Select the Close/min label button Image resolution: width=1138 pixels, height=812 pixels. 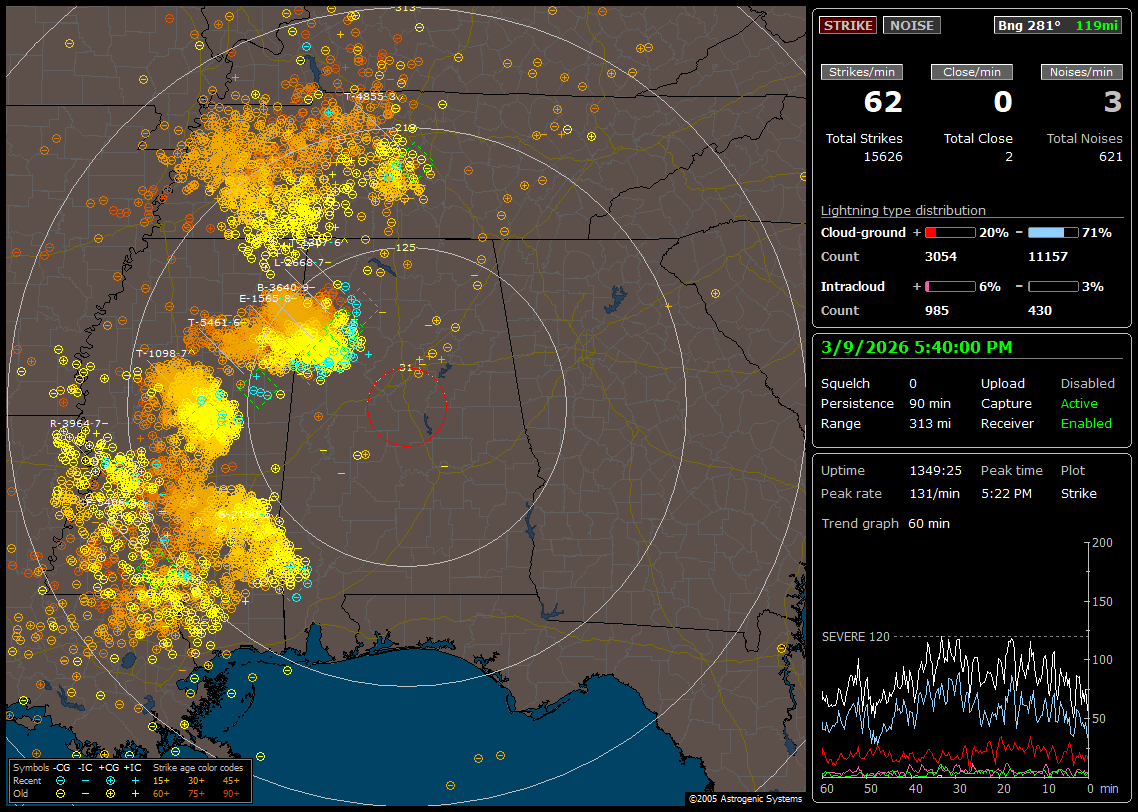tap(971, 72)
